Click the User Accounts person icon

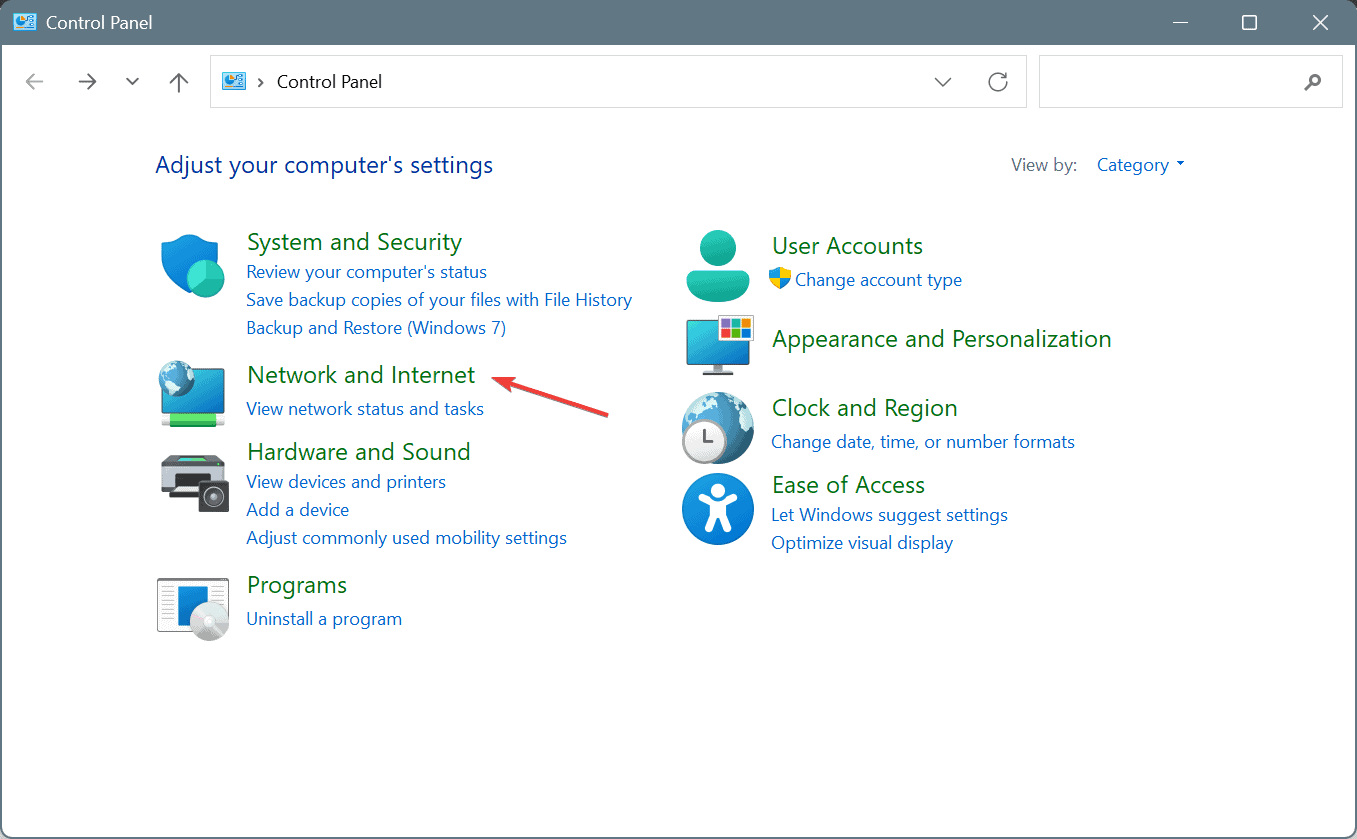(x=718, y=266)
